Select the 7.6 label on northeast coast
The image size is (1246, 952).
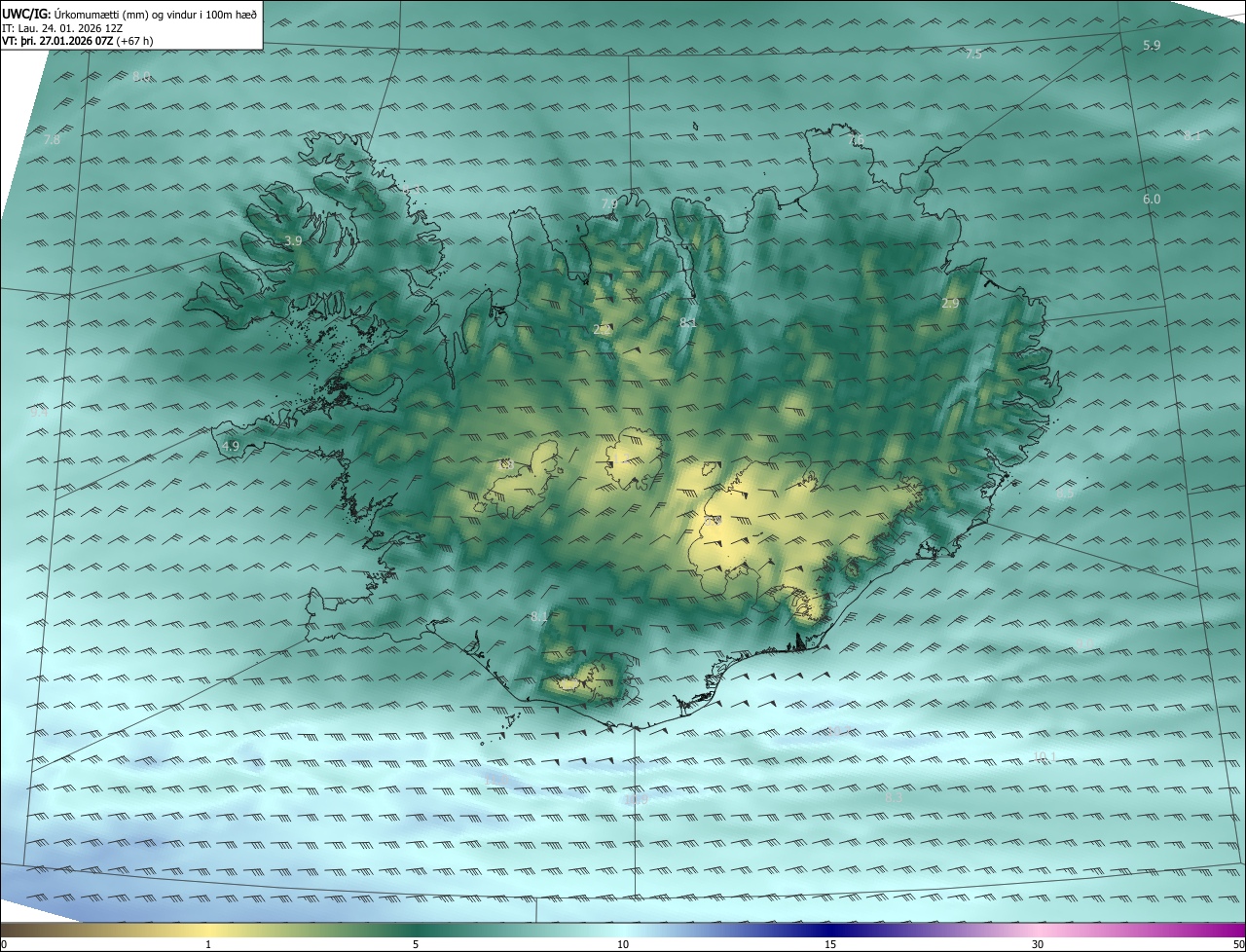pos(856,140)
